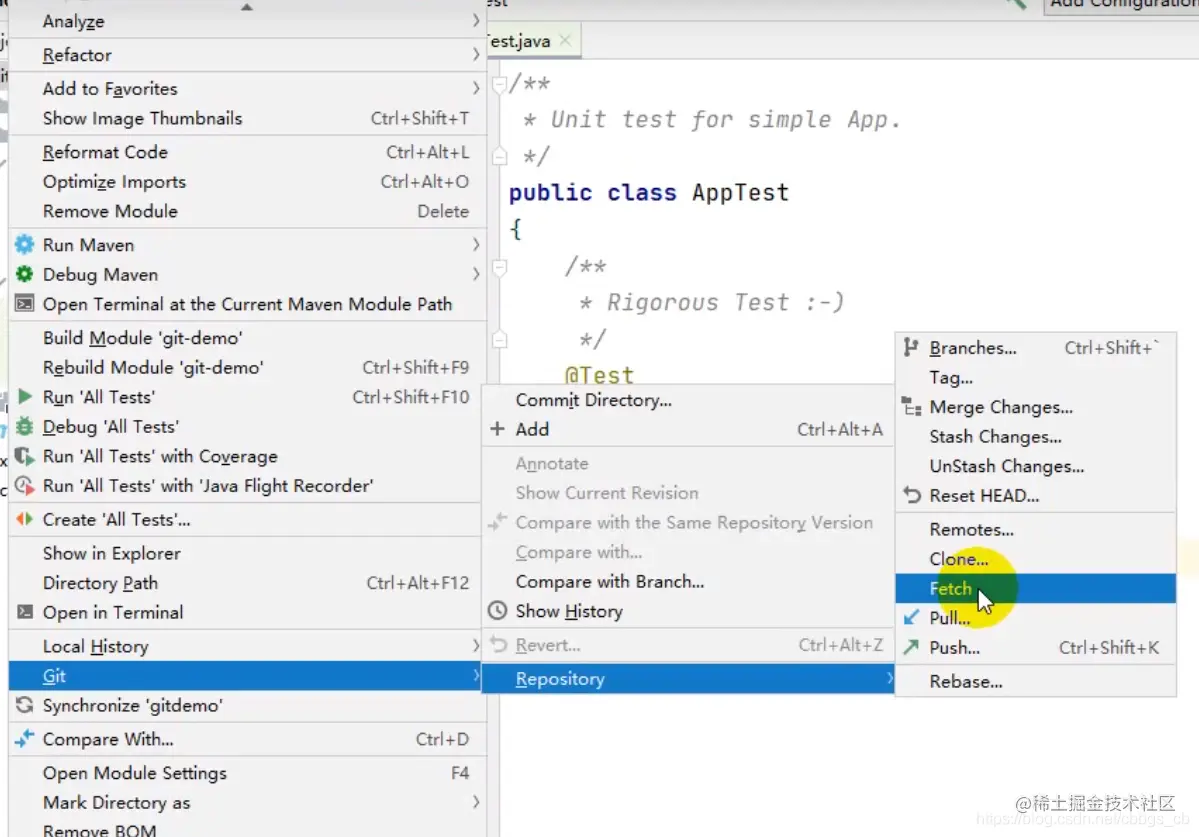Open the Run Maven submenu arrow

coord(476,245)
